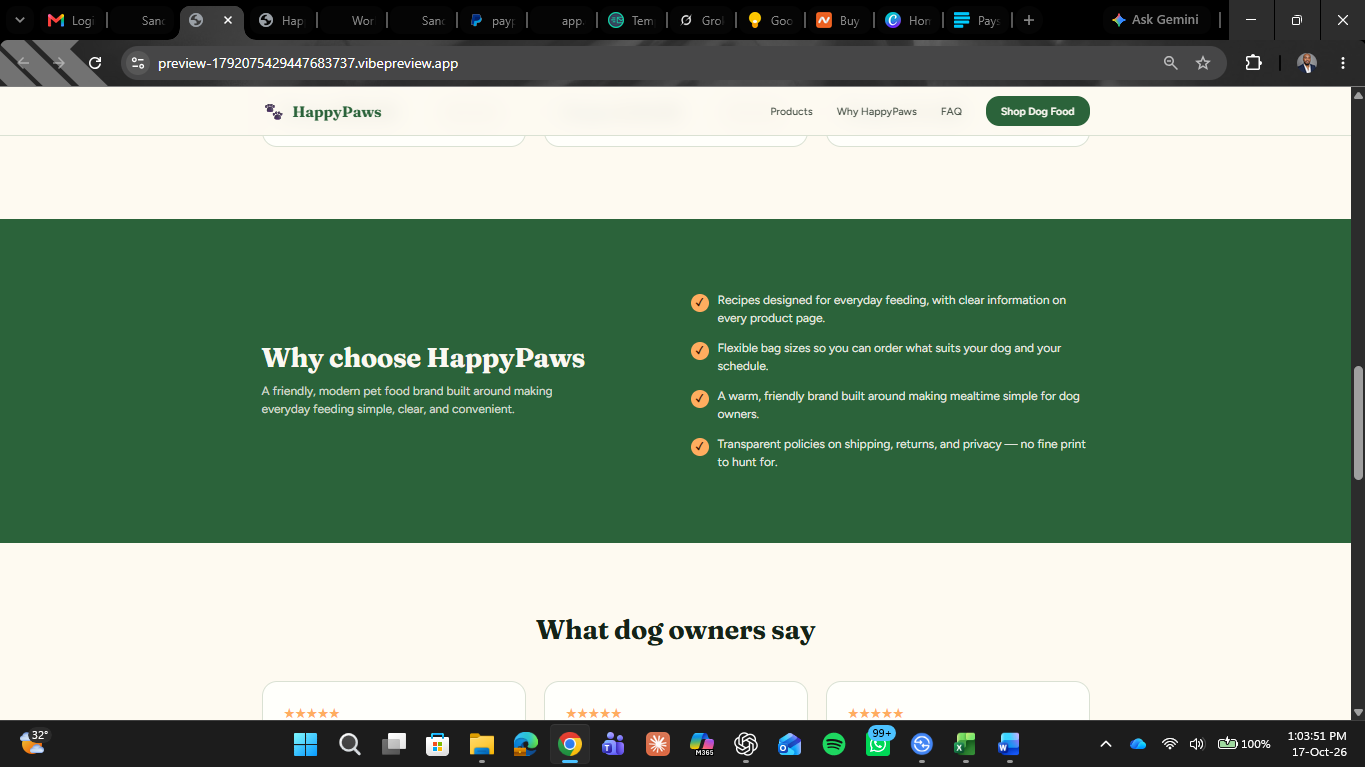1365x767 pixels.
Task: Switch to the 'Buy' tab
Action: (x=840, y=20)
